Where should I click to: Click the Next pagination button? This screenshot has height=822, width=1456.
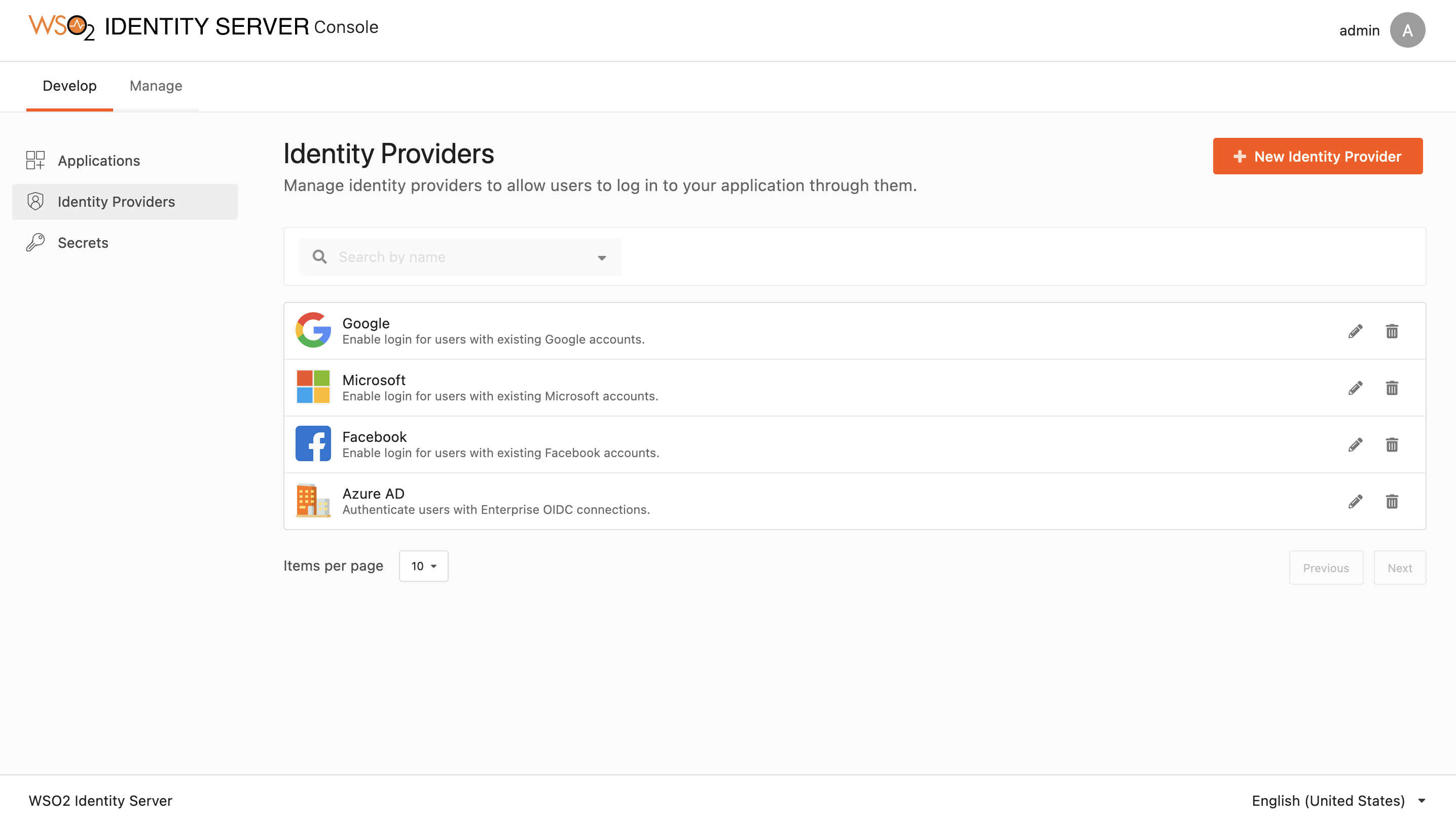1400,567
